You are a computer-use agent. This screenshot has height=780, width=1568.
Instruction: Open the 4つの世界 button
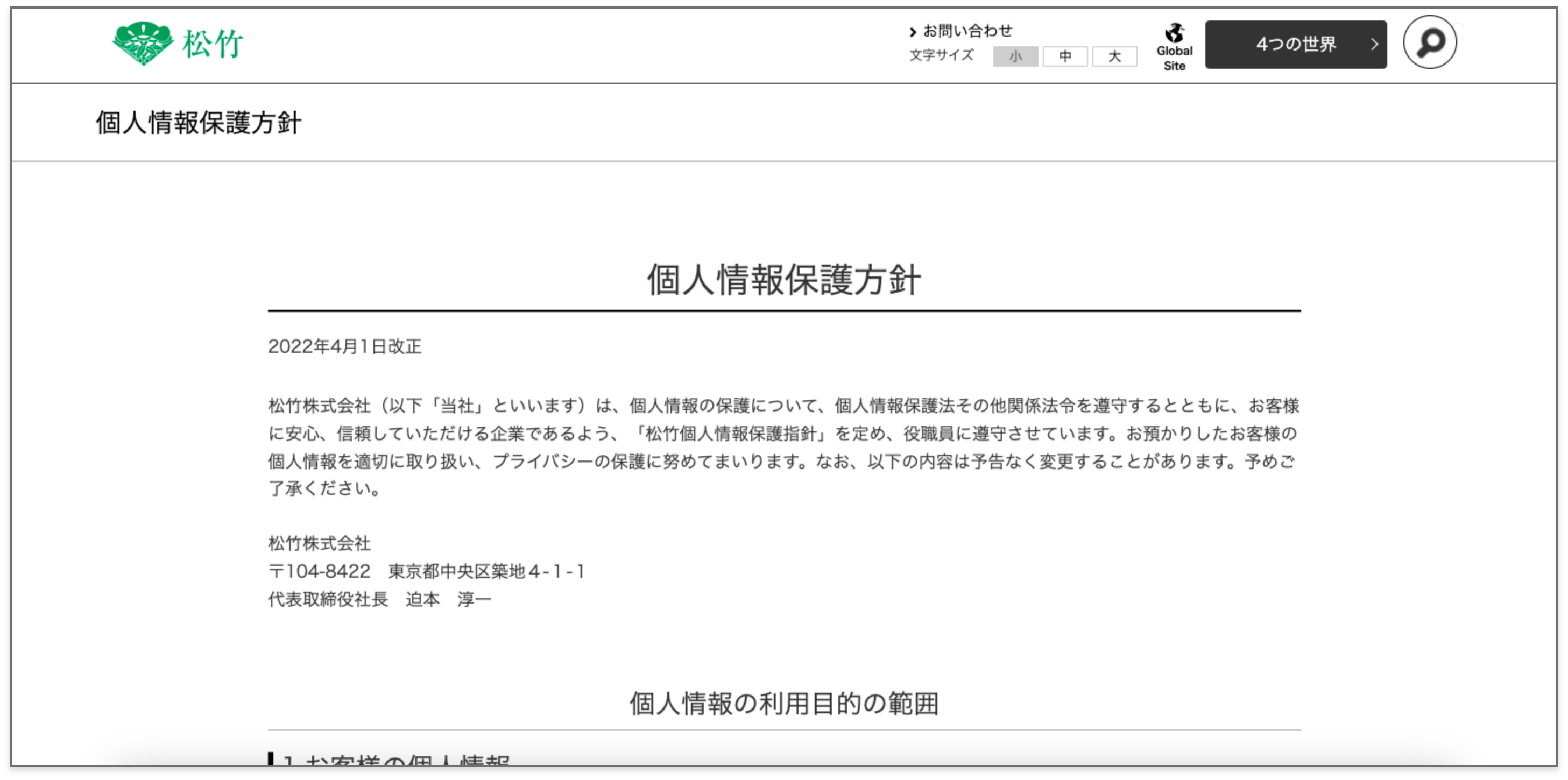(x=1295, y=45)
